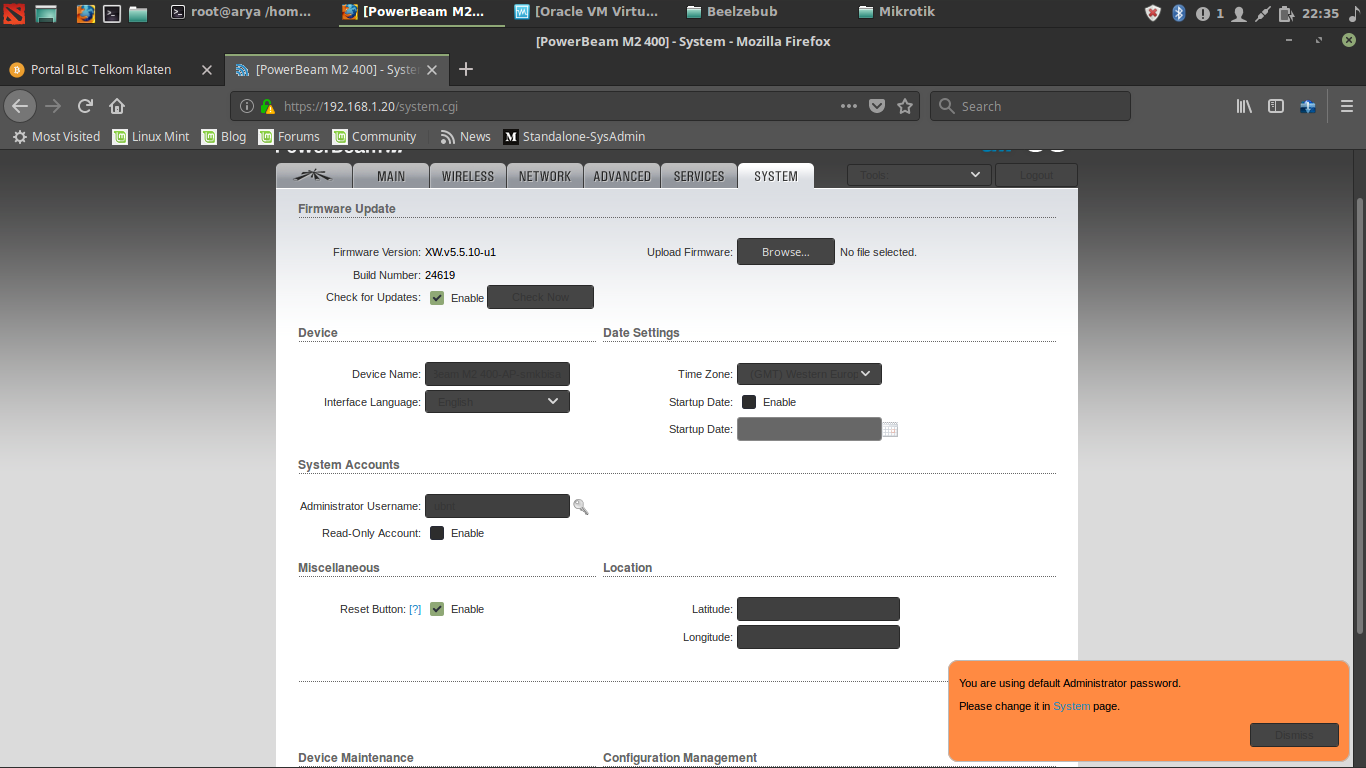Launch Firefox from the panel launcher
Screen dimensions: 1366x768
click(x=86, y=13)
